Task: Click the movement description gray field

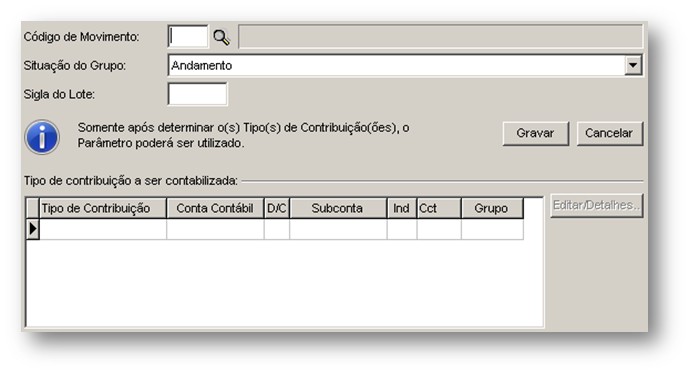Action: pos(440,37)
